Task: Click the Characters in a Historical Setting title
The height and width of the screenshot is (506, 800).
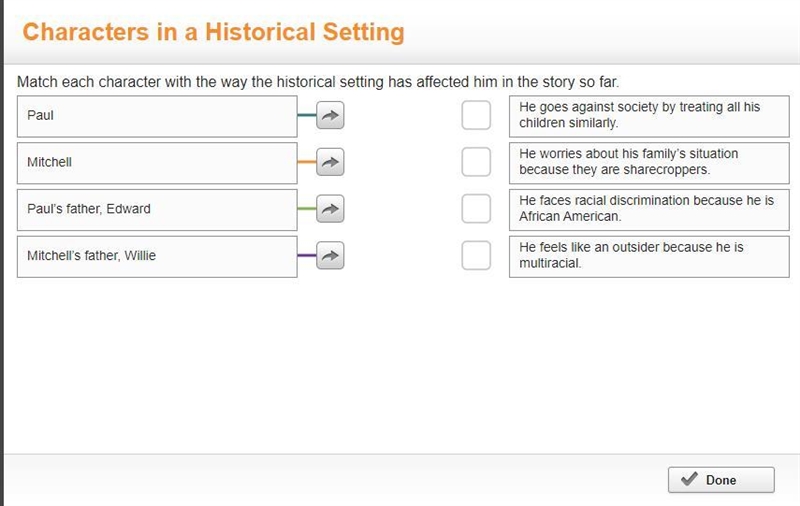Action: (x=213, y=32)
